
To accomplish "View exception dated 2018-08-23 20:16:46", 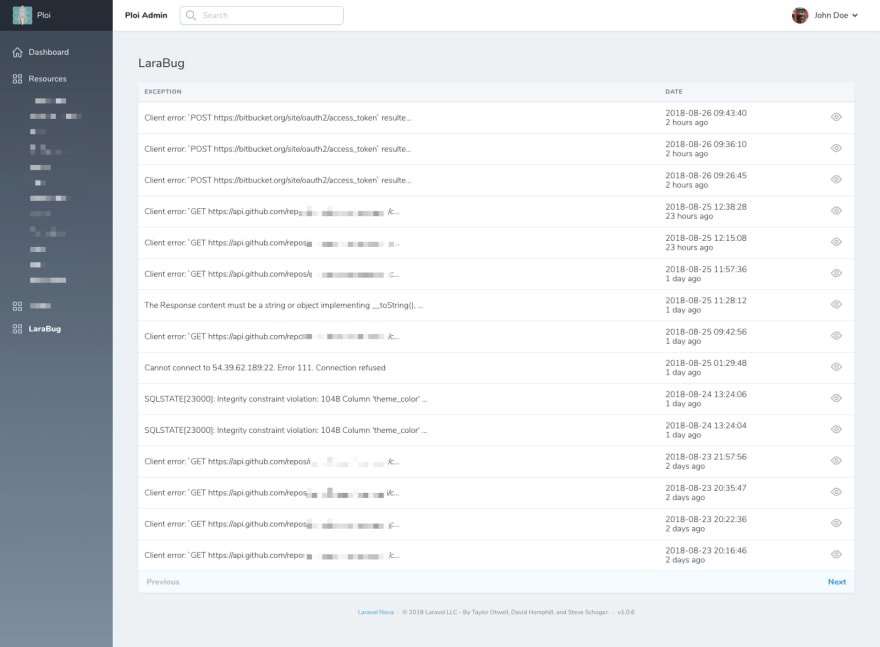I will coord(836,554).
